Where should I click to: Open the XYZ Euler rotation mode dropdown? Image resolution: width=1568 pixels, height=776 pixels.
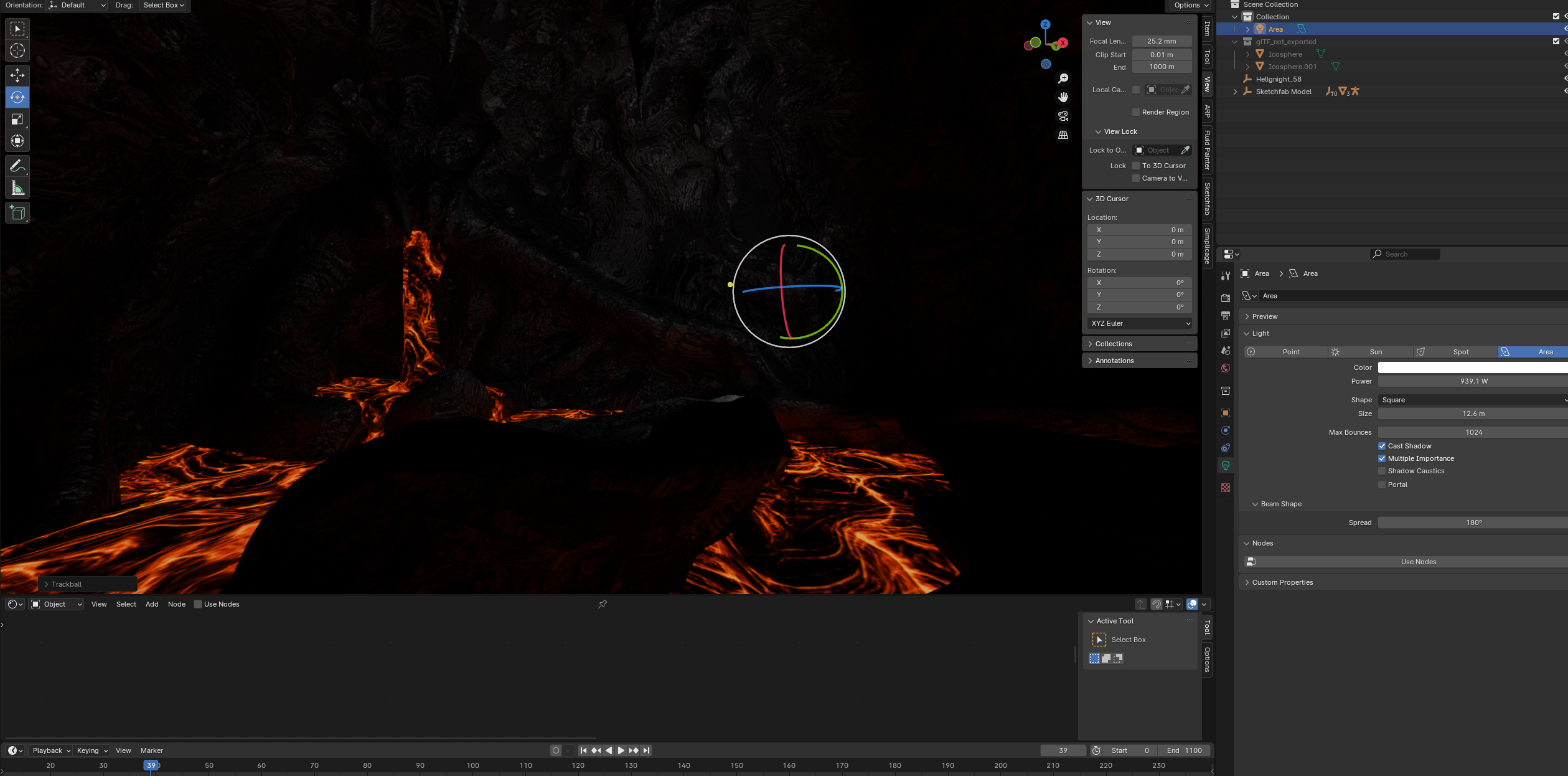point(1140,323)
